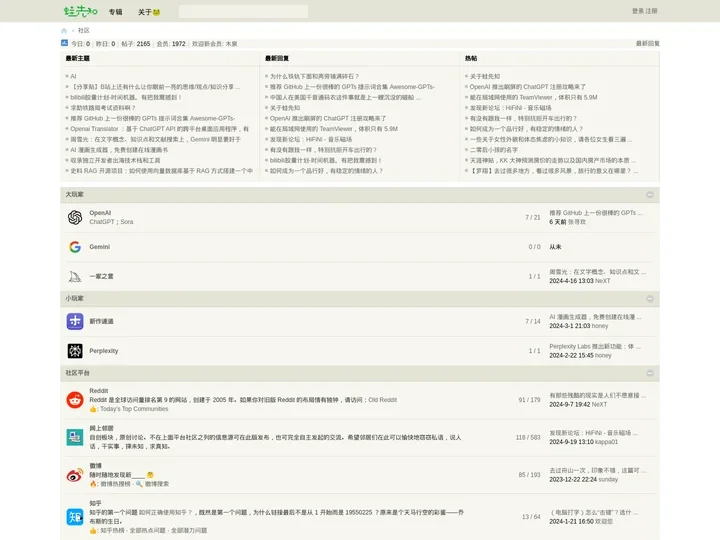
Task: Open the 网上邻居 forum title
Action: click(x=101, y=428)
